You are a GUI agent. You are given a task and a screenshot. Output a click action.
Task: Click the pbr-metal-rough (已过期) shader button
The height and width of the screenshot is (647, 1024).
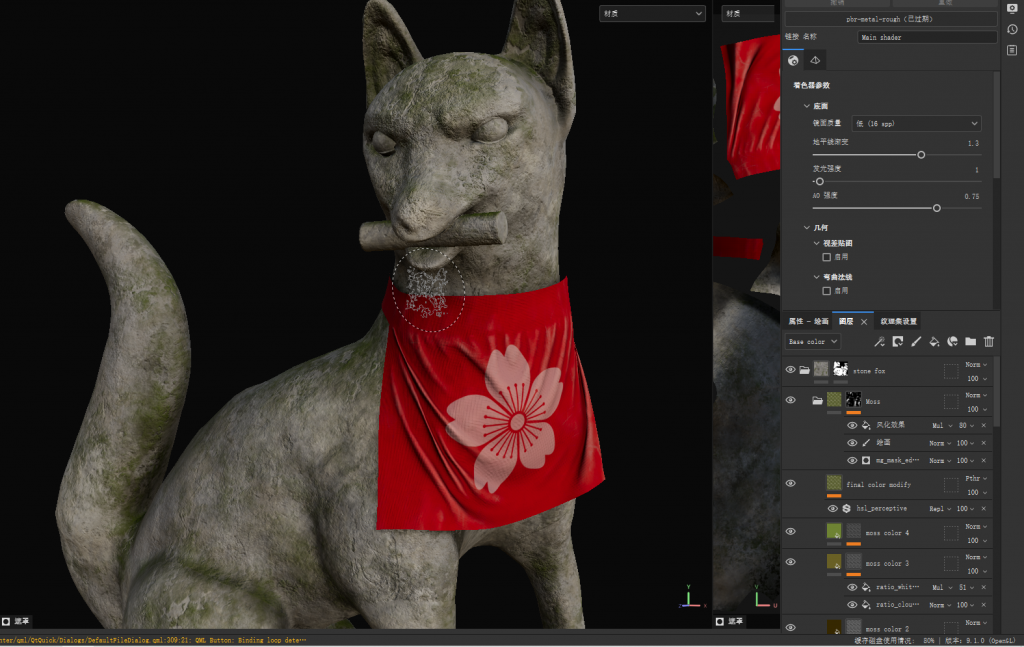[890, 19]
